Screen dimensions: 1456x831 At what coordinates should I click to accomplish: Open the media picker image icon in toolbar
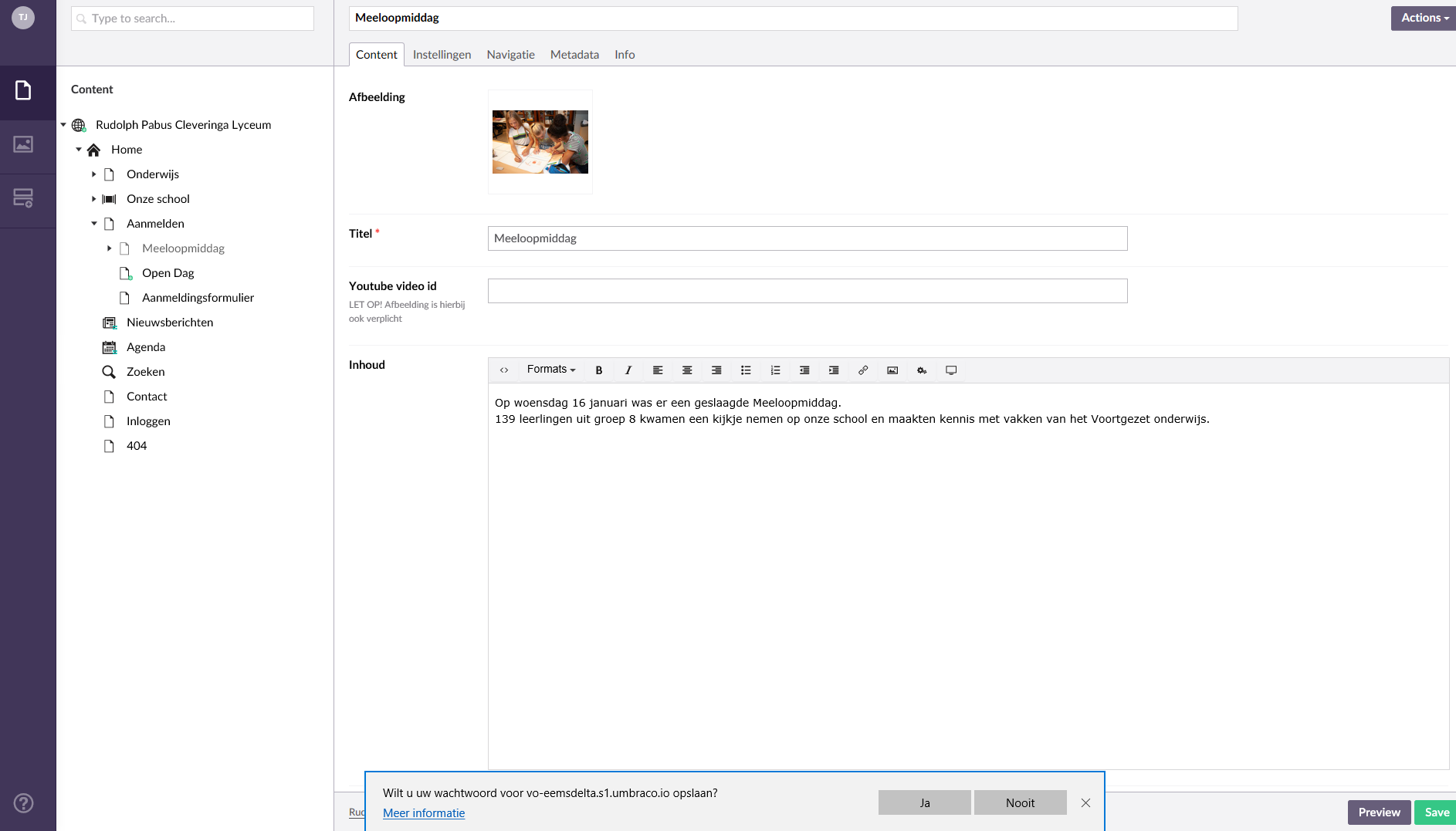(892, 370)
